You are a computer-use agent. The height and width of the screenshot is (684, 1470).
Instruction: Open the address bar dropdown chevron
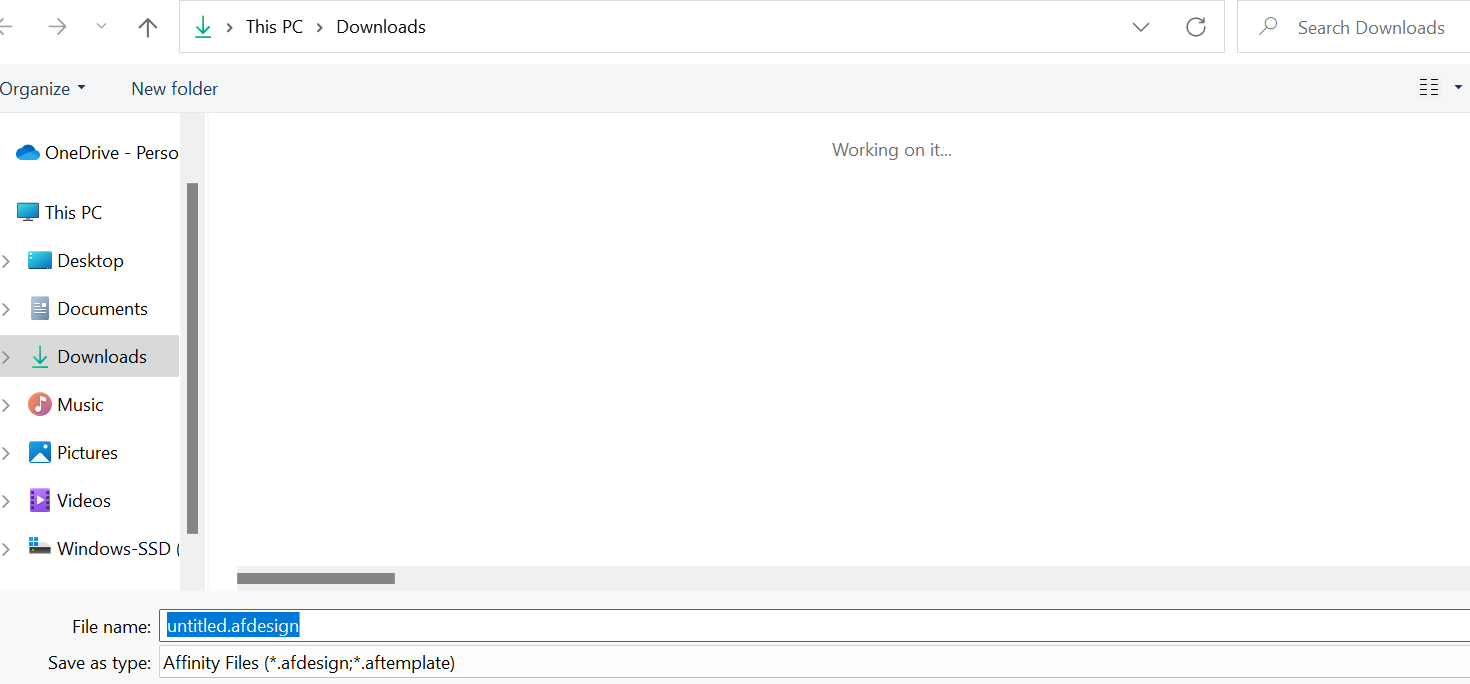[1140, 27]
